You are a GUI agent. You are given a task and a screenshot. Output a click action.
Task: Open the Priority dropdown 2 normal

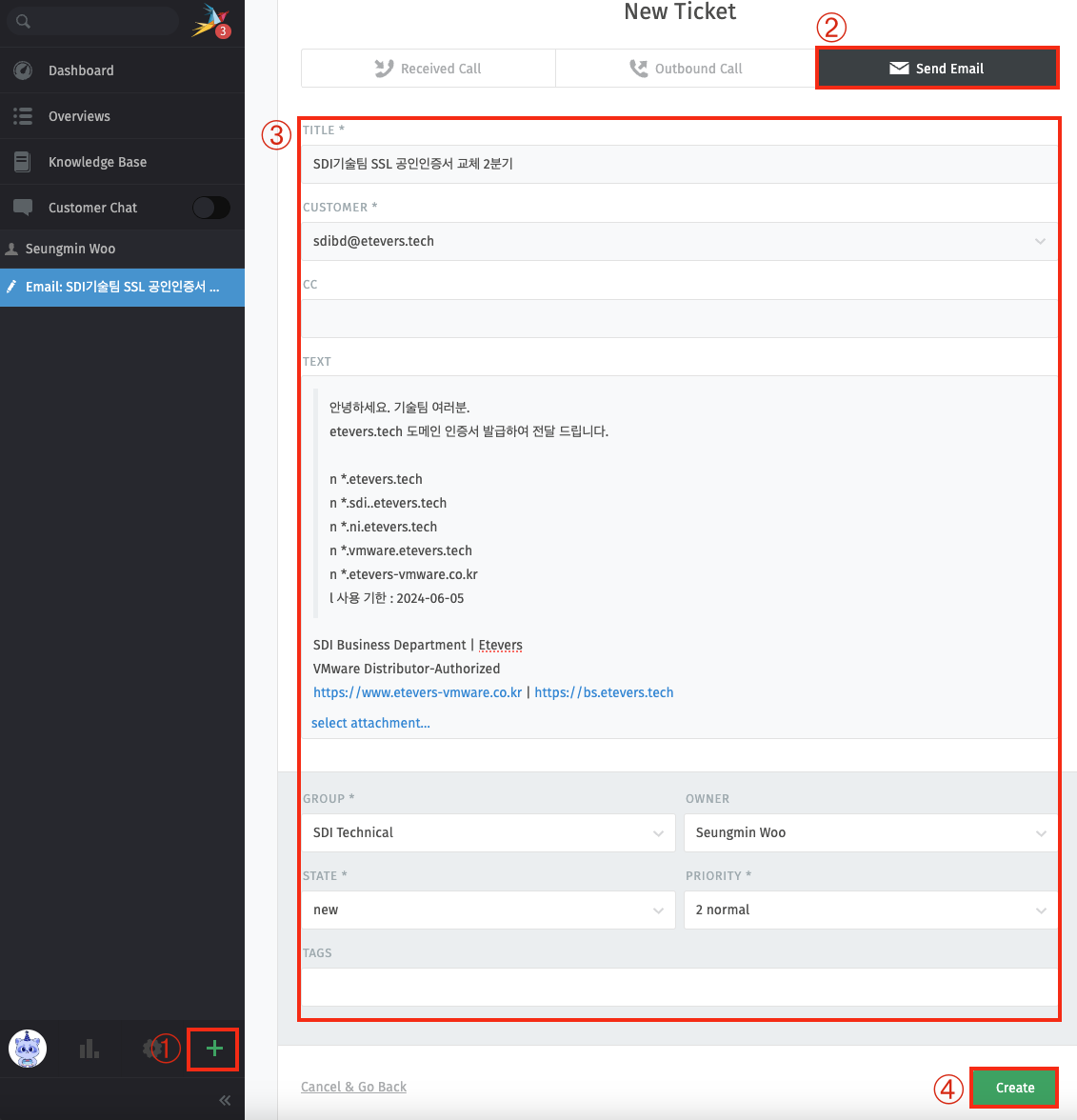[870, 910]
